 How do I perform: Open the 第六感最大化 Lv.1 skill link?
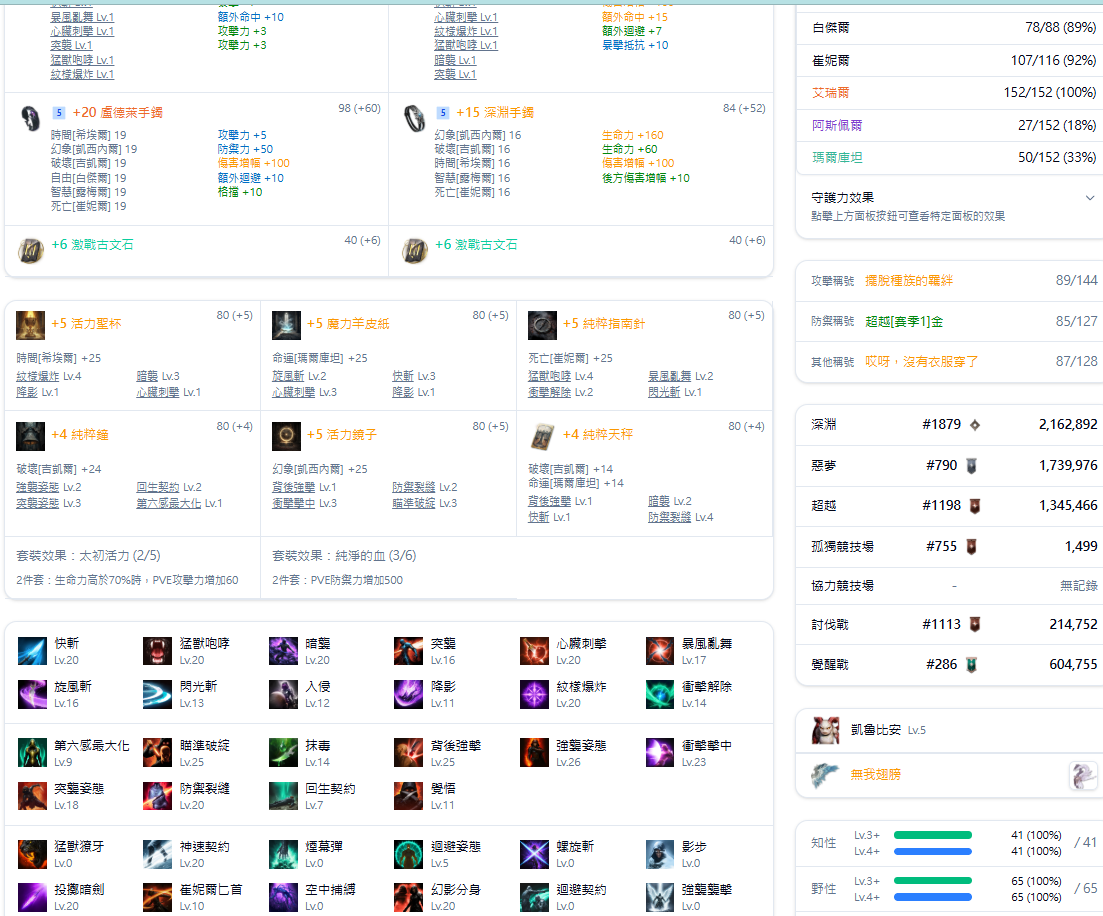171,503
